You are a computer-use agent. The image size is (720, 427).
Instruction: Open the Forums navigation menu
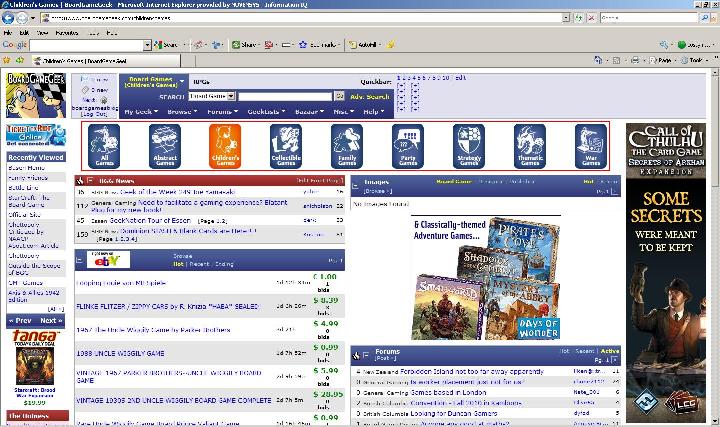coord(222,112)
